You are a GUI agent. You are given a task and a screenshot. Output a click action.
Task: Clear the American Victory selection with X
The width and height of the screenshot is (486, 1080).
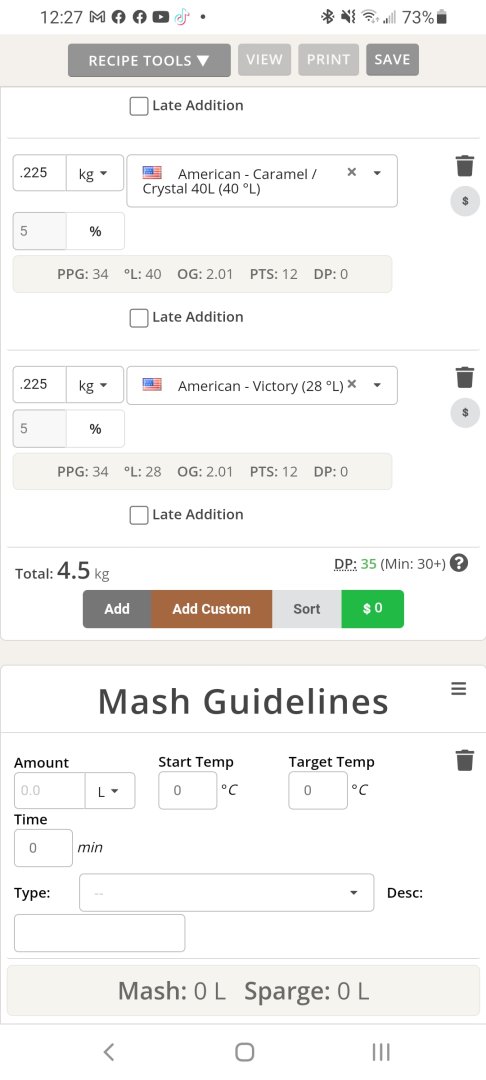pyautogui.click(x=352, y=384)
